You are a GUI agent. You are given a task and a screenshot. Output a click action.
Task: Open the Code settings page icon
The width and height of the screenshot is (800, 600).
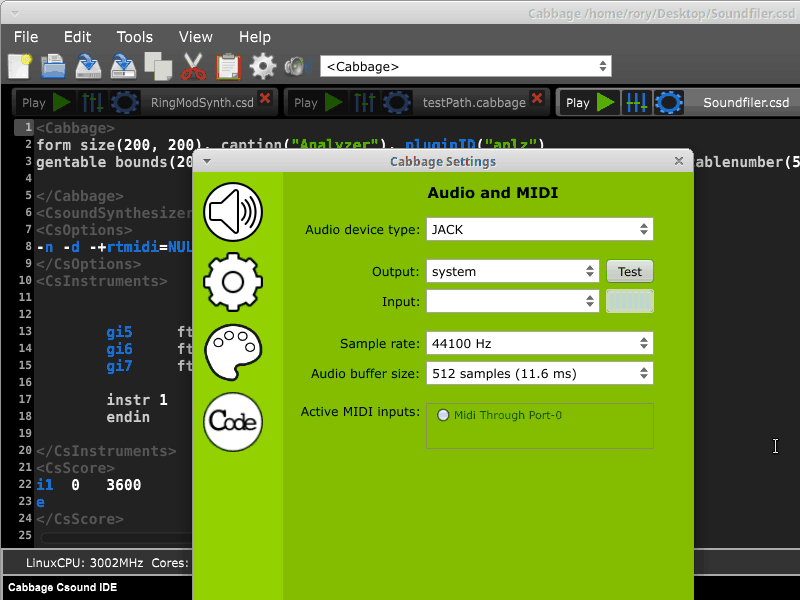click(232, 422)
